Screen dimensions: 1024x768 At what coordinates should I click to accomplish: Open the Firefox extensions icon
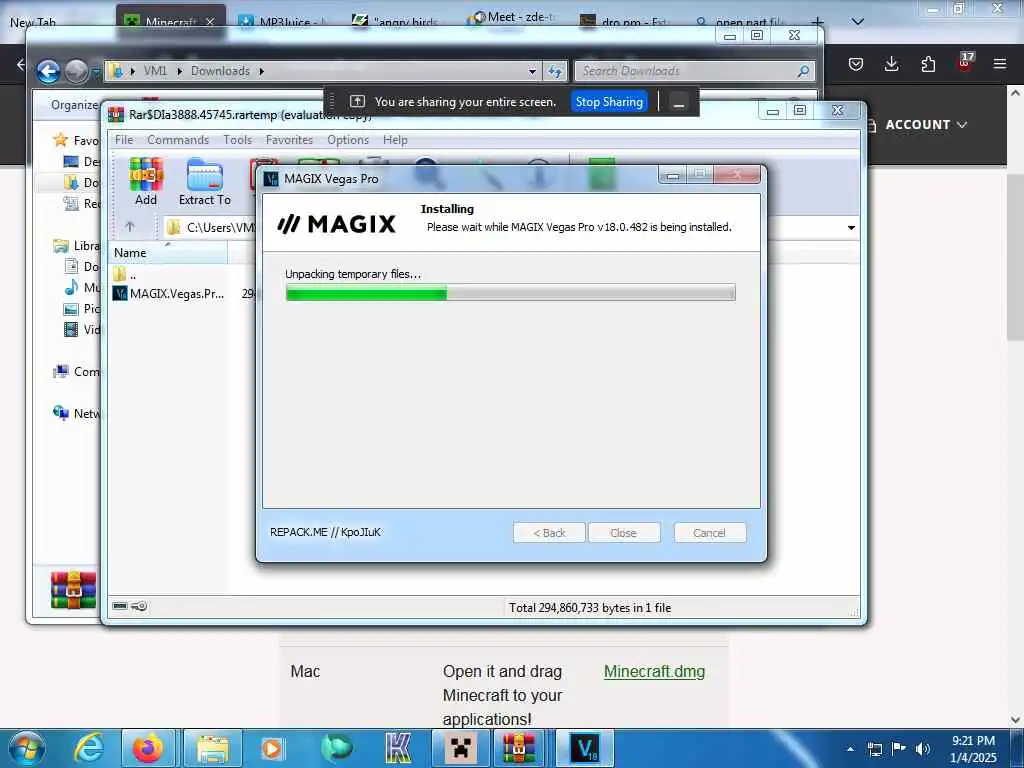[928, 64]
